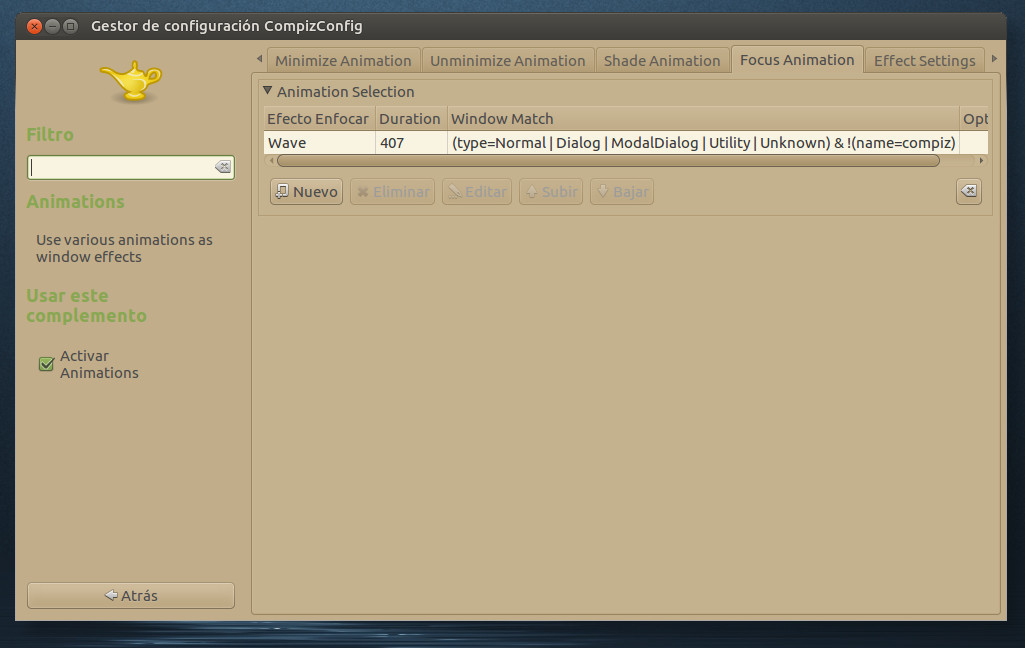1025x648 pixels.
Task: Click the Efecto Enfocar column header
Action: pos(319,119)
